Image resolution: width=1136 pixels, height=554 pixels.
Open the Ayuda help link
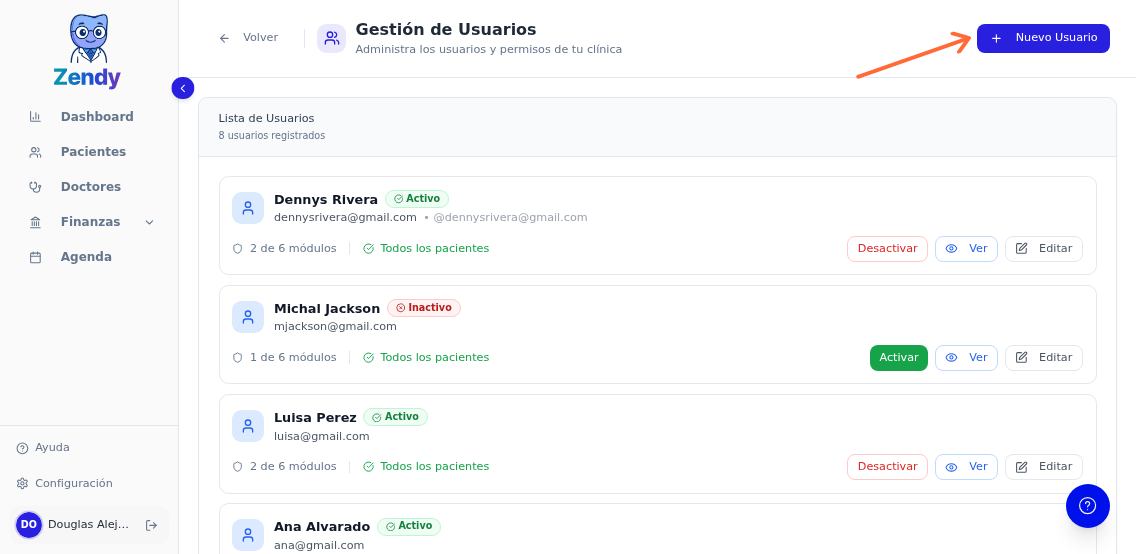pos(43,448)
